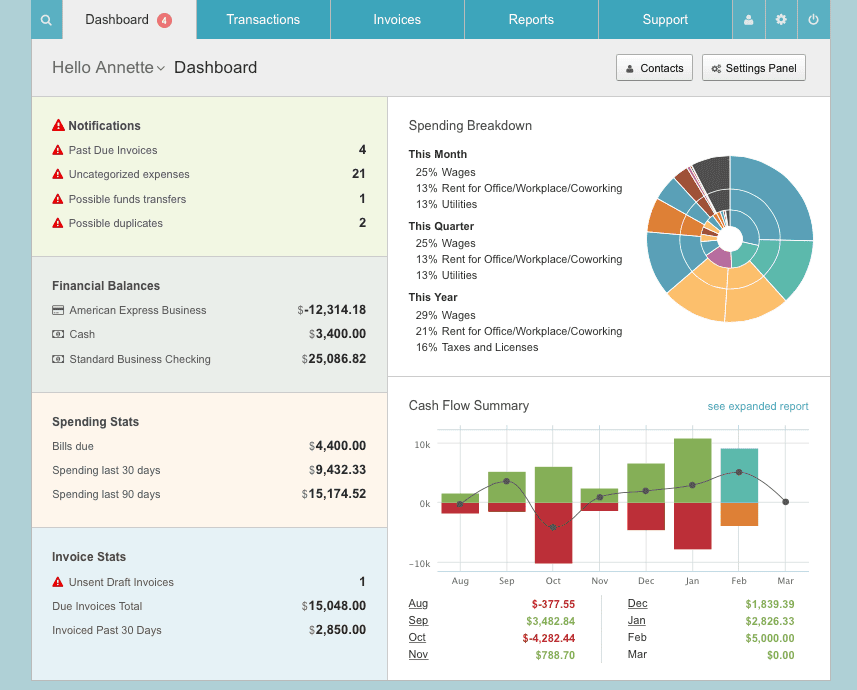Click the Possible duplicates warning icon
Image resolution: width=857 pixels, height=690 pixels.
coord(57,223)
